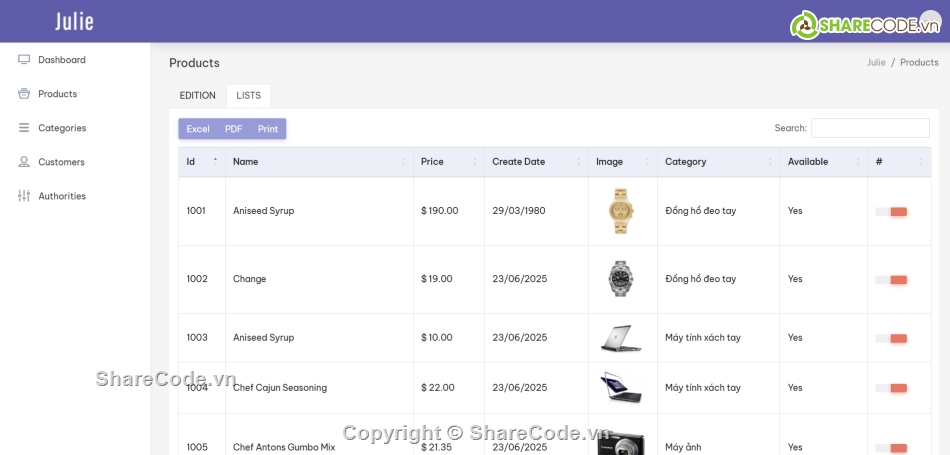Click the id cell '1003'
950x455 pixels.
[197, 337]
